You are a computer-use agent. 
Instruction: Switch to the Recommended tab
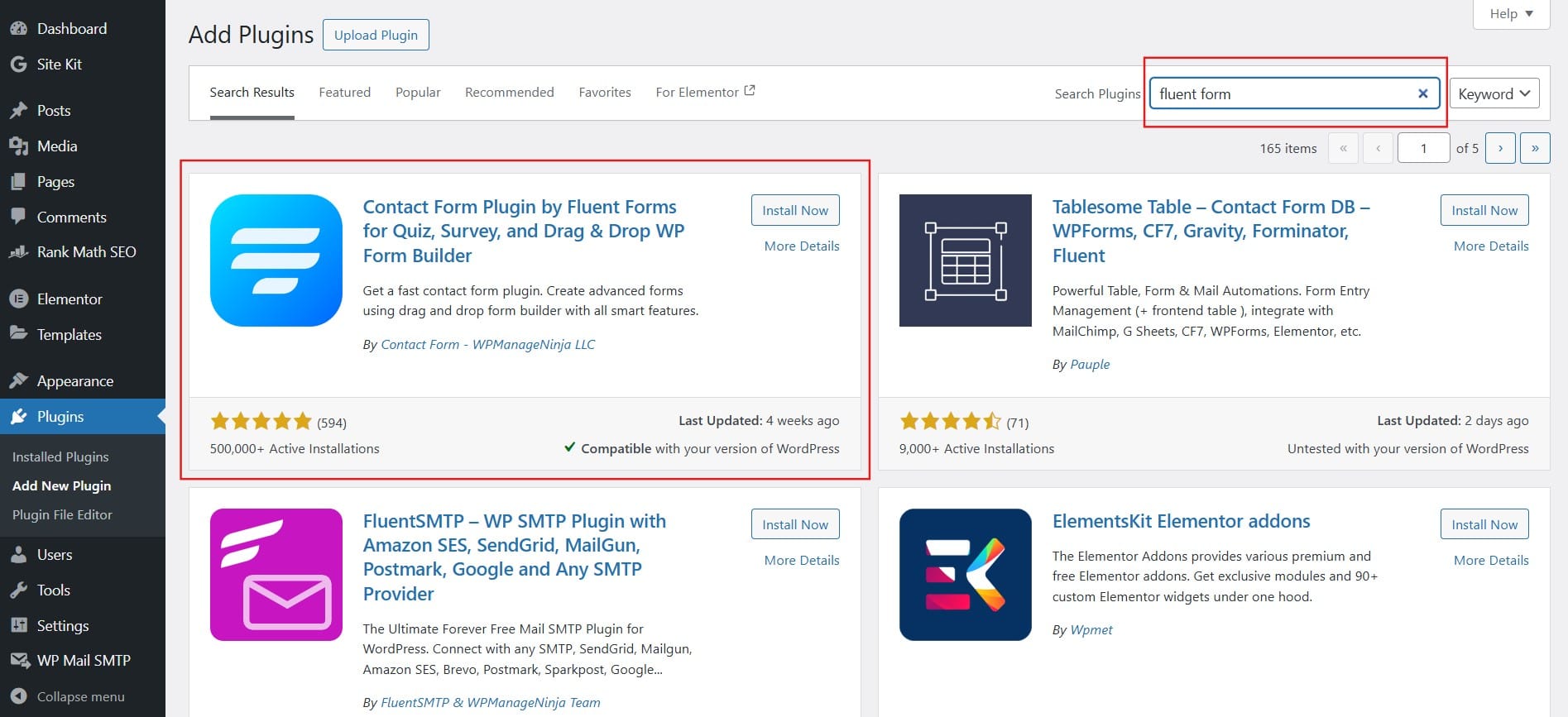point(510,93)
